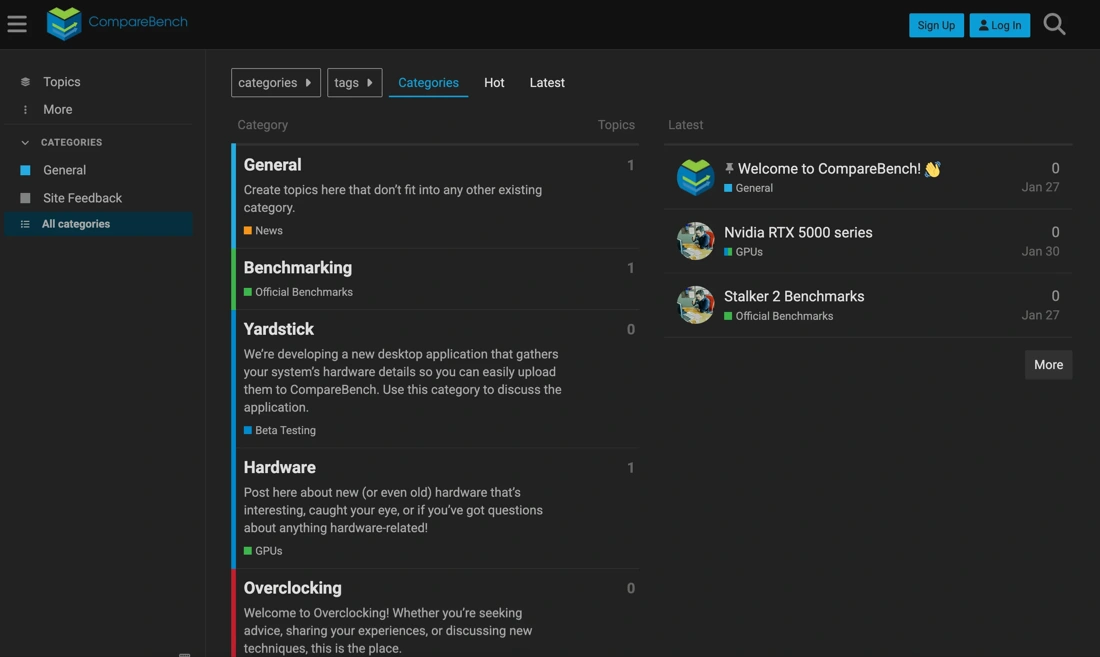This screenshot has height=657, width=1100.
Task: Click the More button under the latest topics
Action: pos(1048,364)
